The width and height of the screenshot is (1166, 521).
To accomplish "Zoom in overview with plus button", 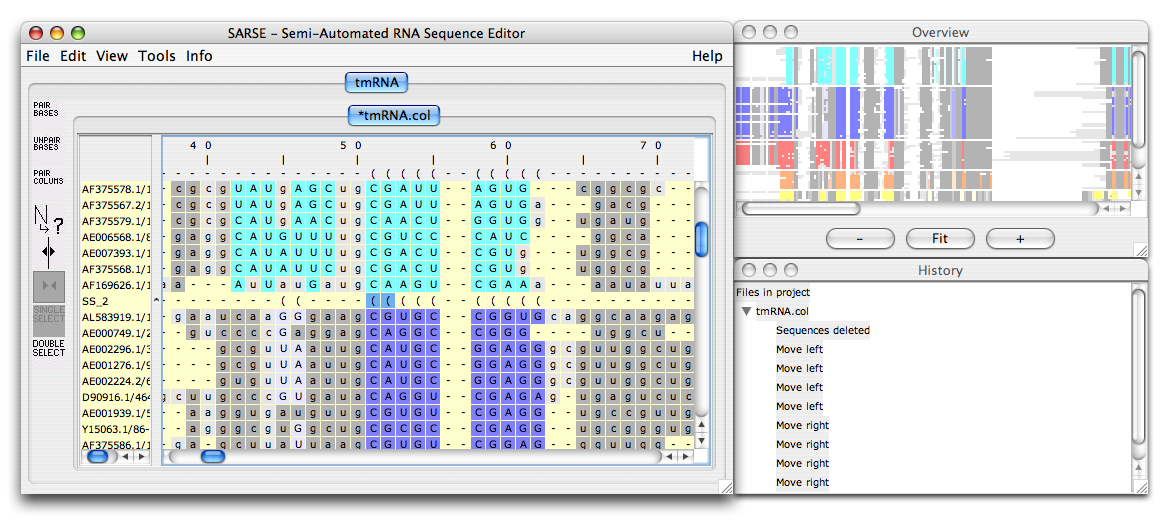I will pos(1019,239).
